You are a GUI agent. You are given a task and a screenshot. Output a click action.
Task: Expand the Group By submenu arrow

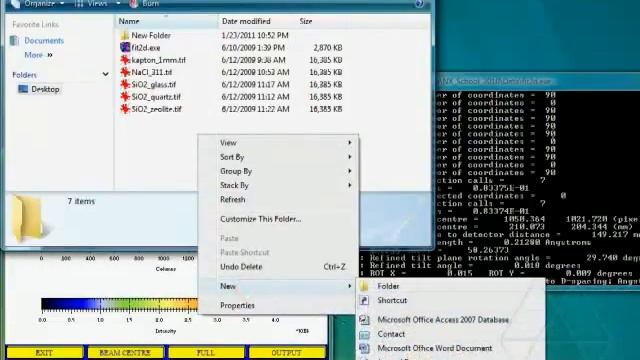pyautogui.click(x=349, y=171)
